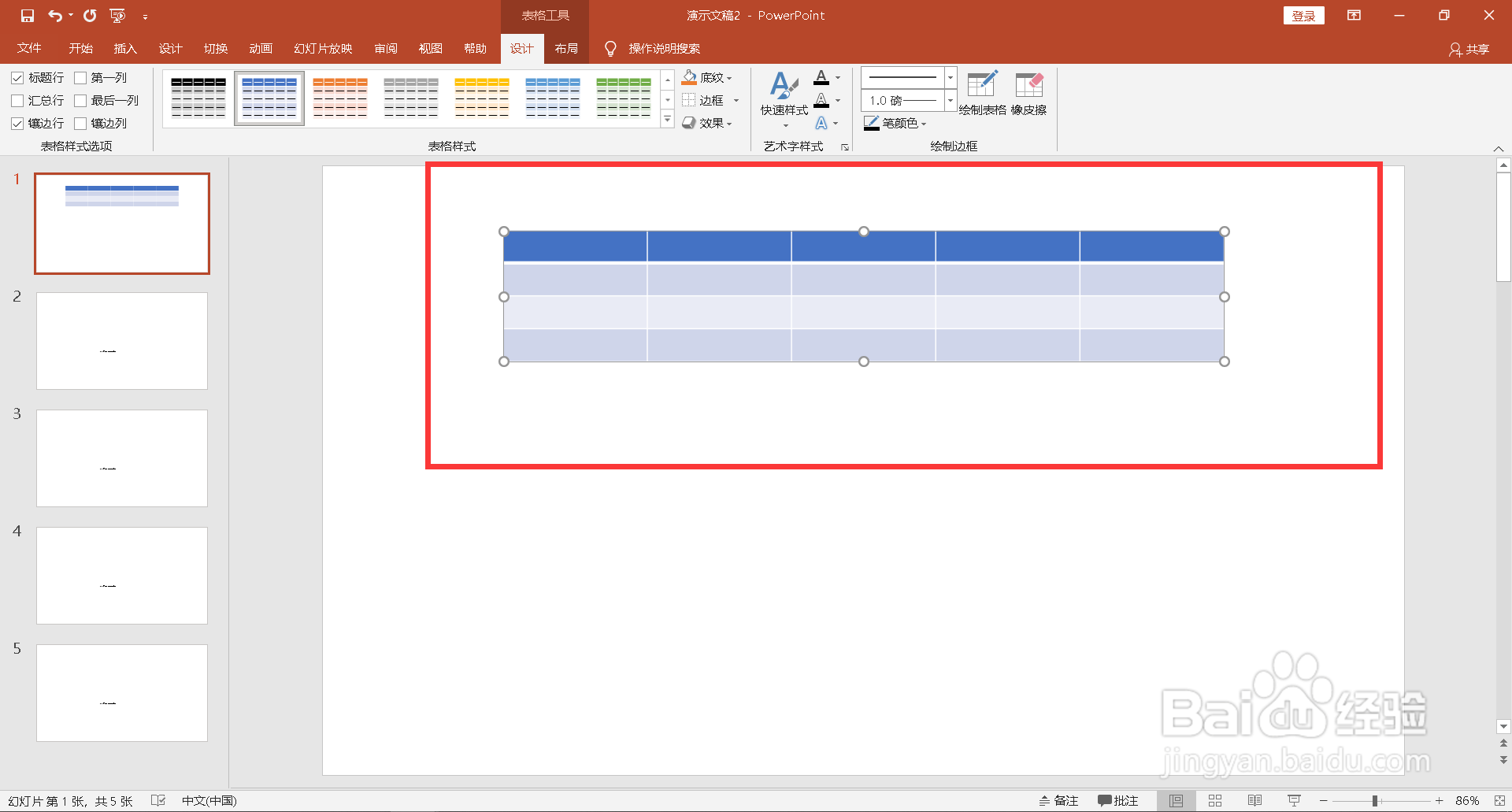Open the 帮助 tab
Viewport: 1512px width, 812px height.
[x=475, y=49]
